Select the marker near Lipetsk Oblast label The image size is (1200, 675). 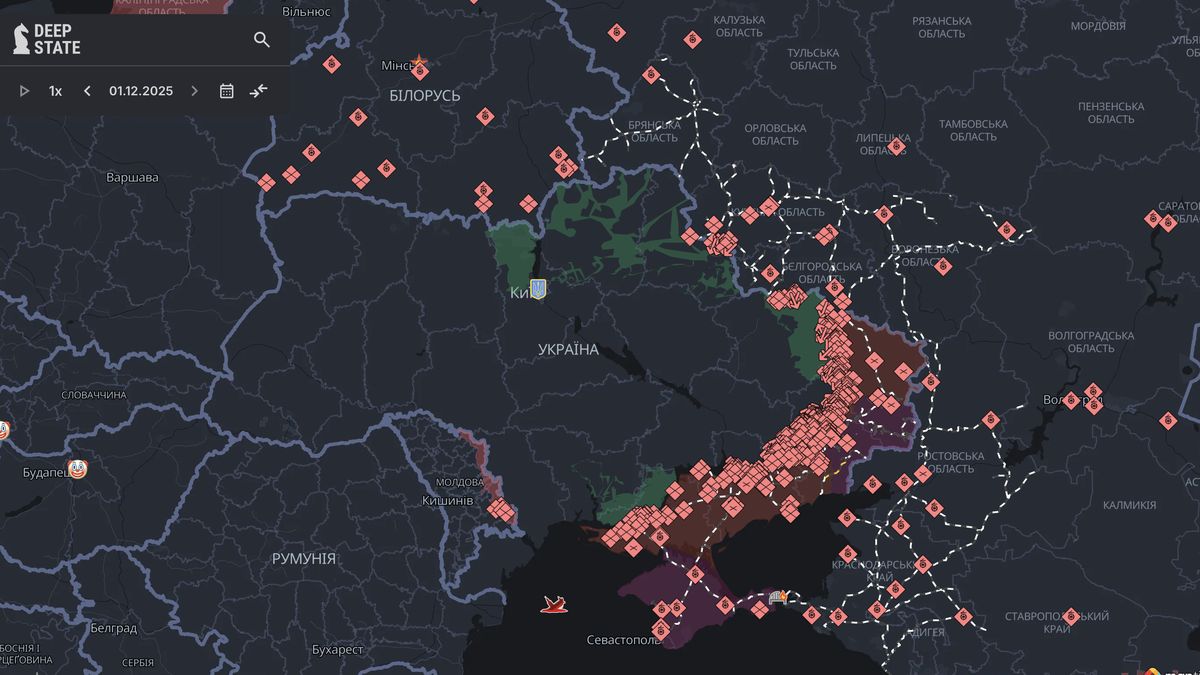(896, 147)
